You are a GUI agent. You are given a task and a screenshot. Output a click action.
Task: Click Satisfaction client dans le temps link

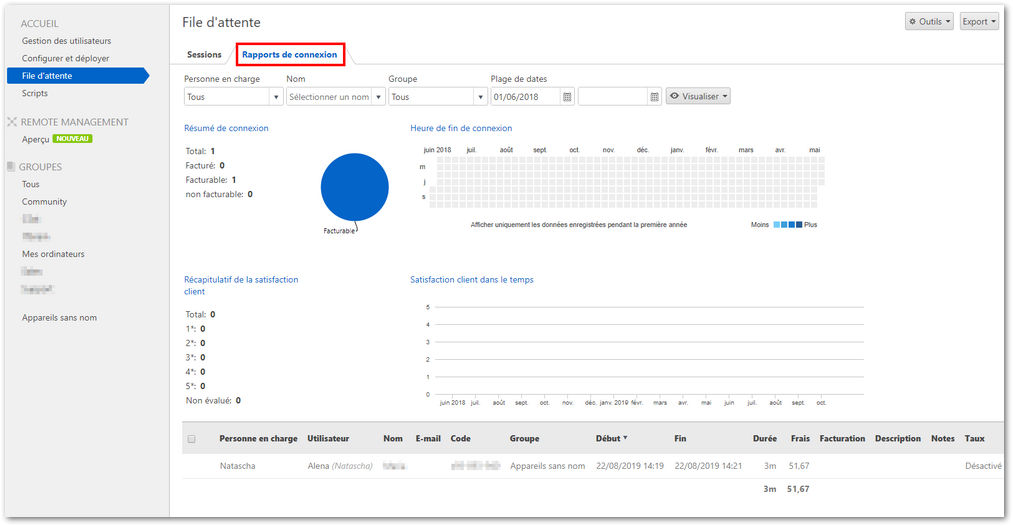click(x=472, y=280)
